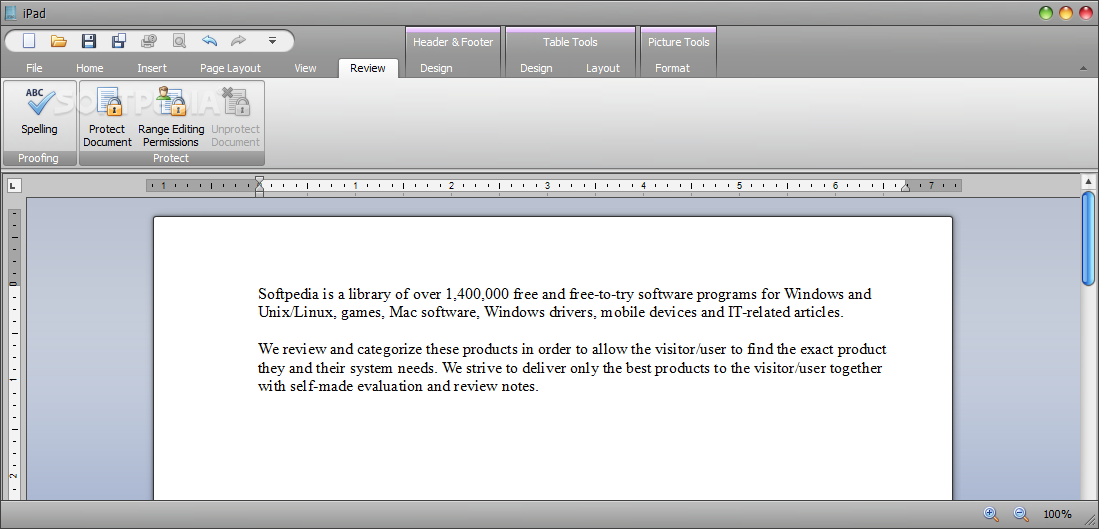
Task: Click Unprotect Document
Action: tap(235, 117)
